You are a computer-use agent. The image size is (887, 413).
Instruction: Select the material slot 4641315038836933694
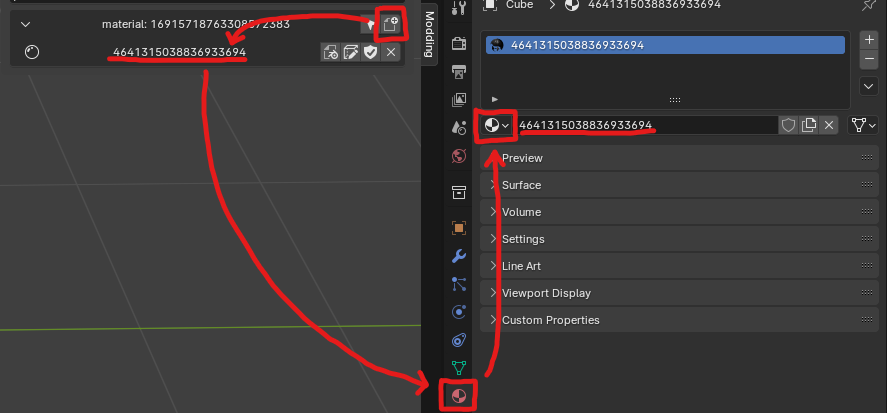665,45
